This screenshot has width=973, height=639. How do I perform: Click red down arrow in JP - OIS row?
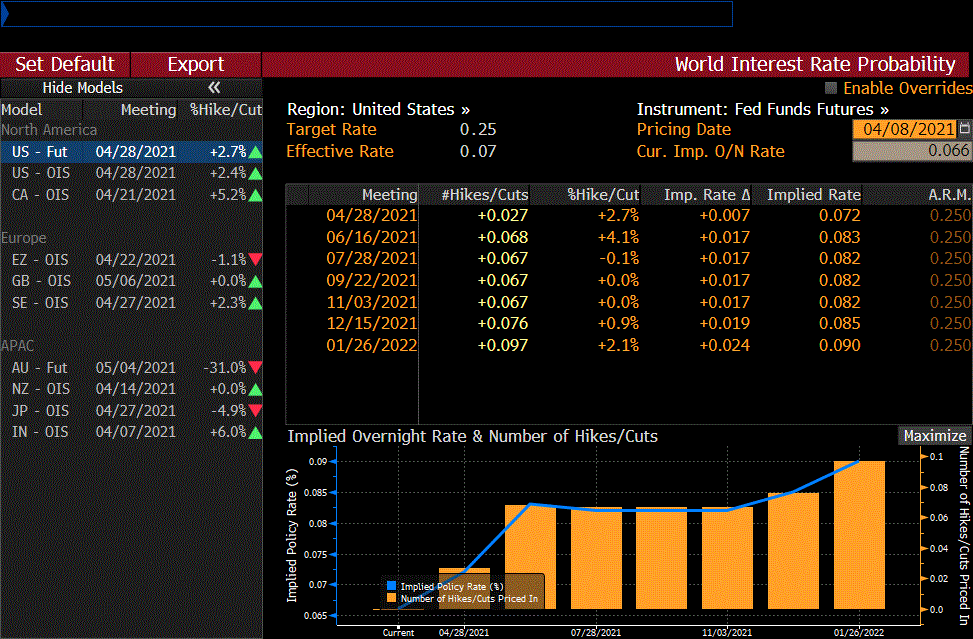(256, 411)
